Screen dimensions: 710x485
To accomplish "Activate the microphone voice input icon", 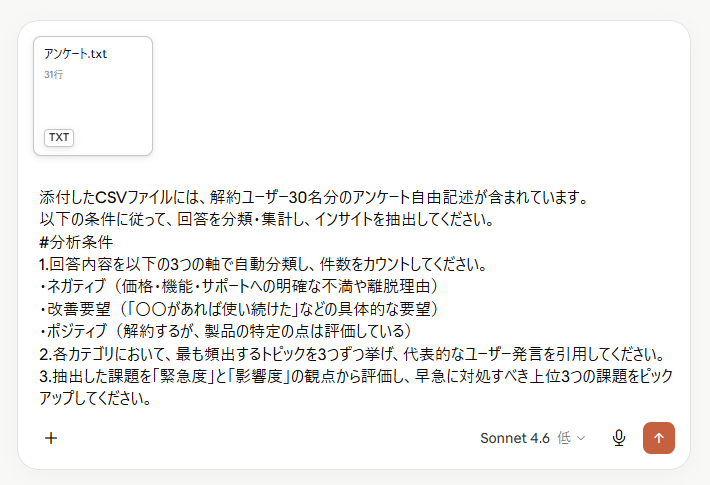I will (619, 438).
